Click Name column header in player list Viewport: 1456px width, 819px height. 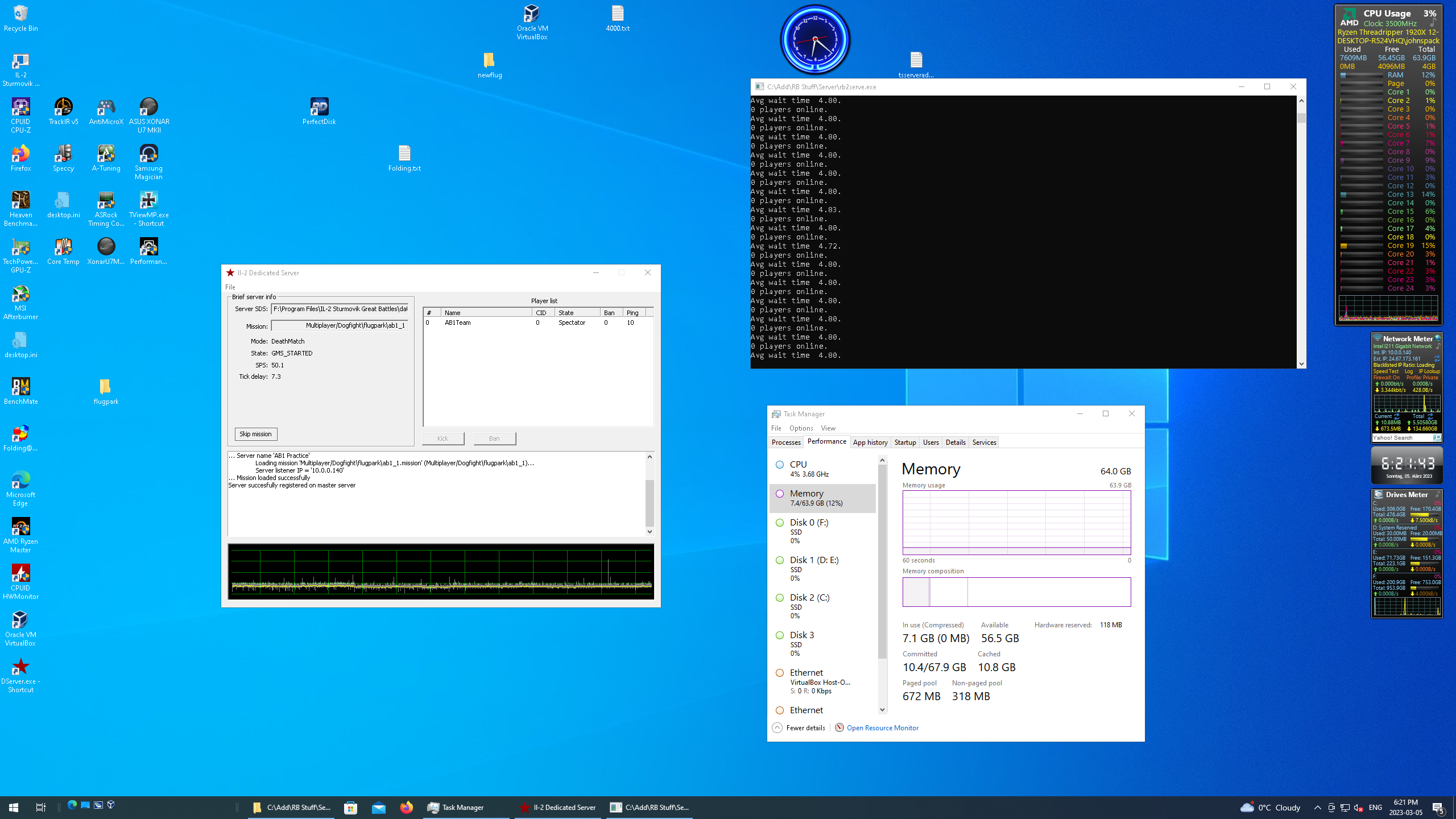[x=486, y=313]
